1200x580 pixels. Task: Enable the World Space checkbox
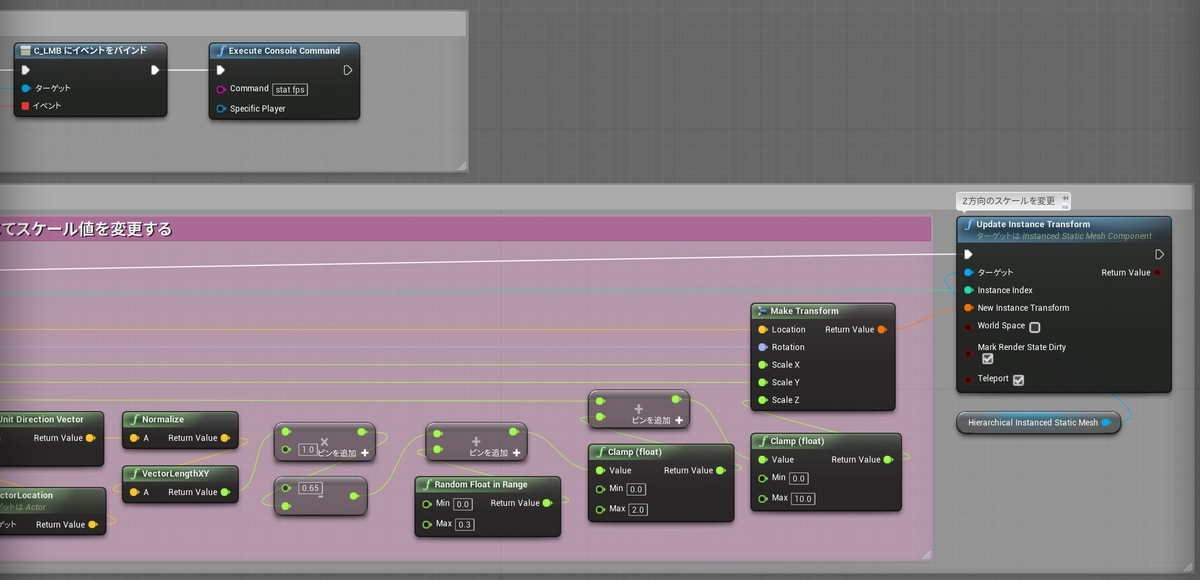(1036, 327)
